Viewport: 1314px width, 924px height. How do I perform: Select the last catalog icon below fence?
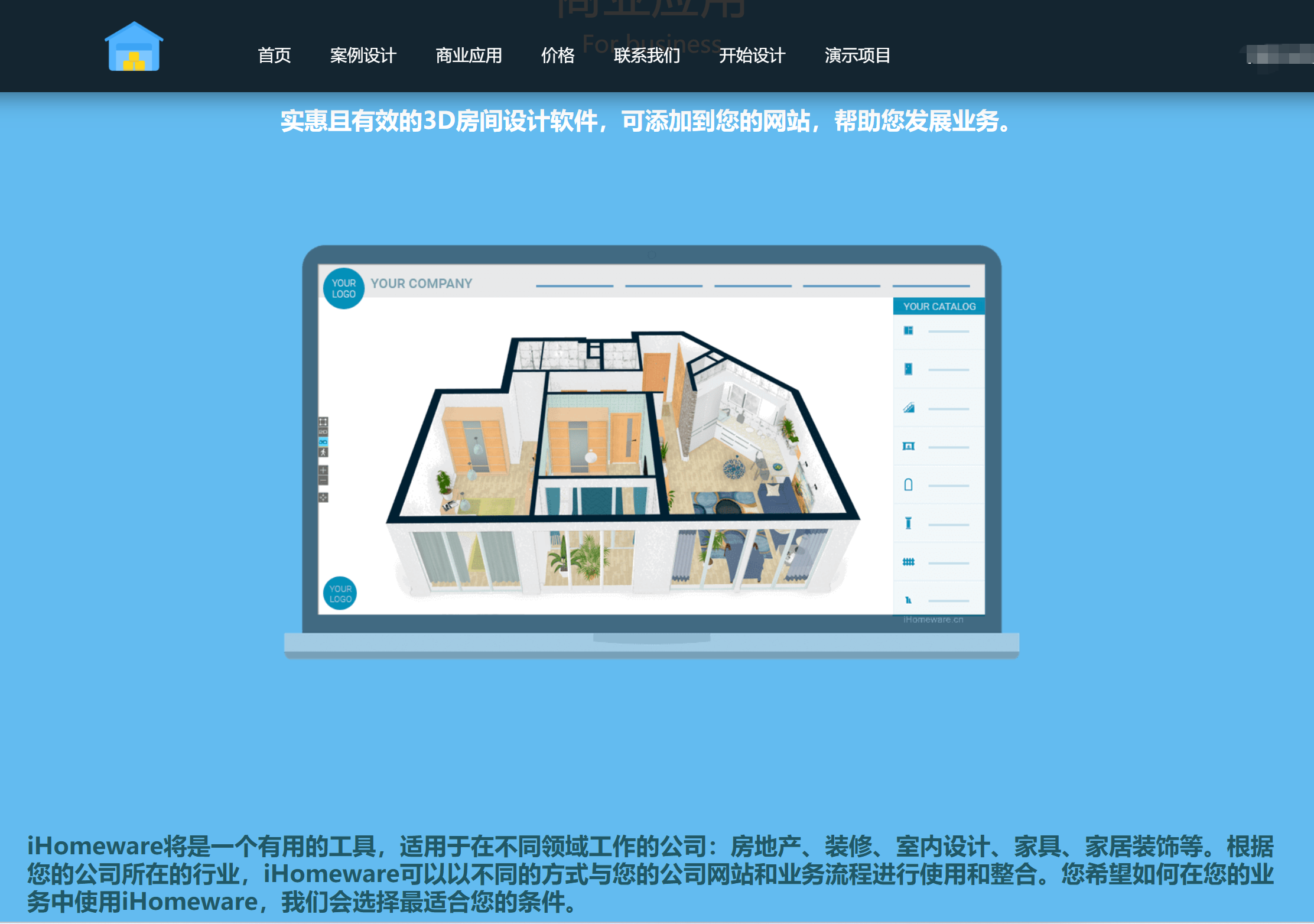pyautogui.click(x=909, y=600)
